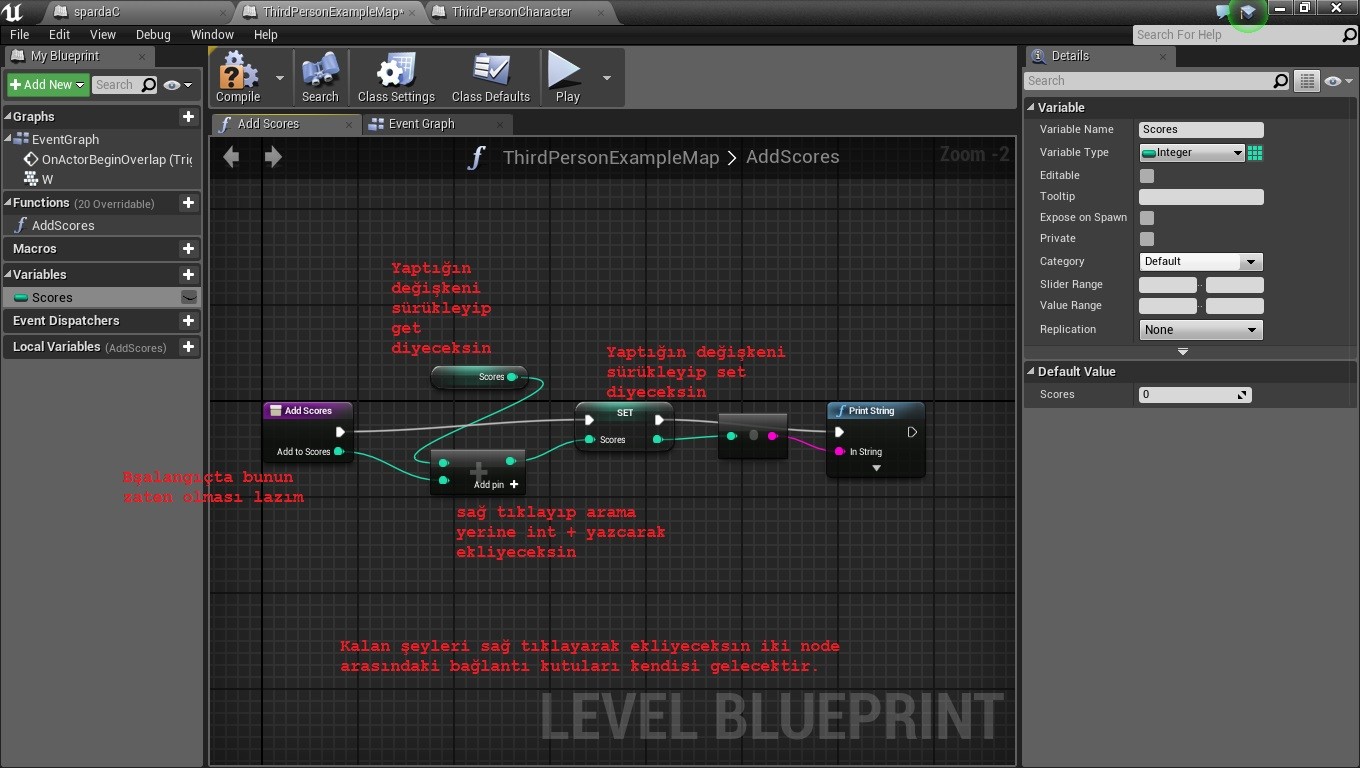The height and width of the screenshot is (768, 1360).
Task: Navigate forward with the graph right arrow
Action: click(x=273, y=157)
